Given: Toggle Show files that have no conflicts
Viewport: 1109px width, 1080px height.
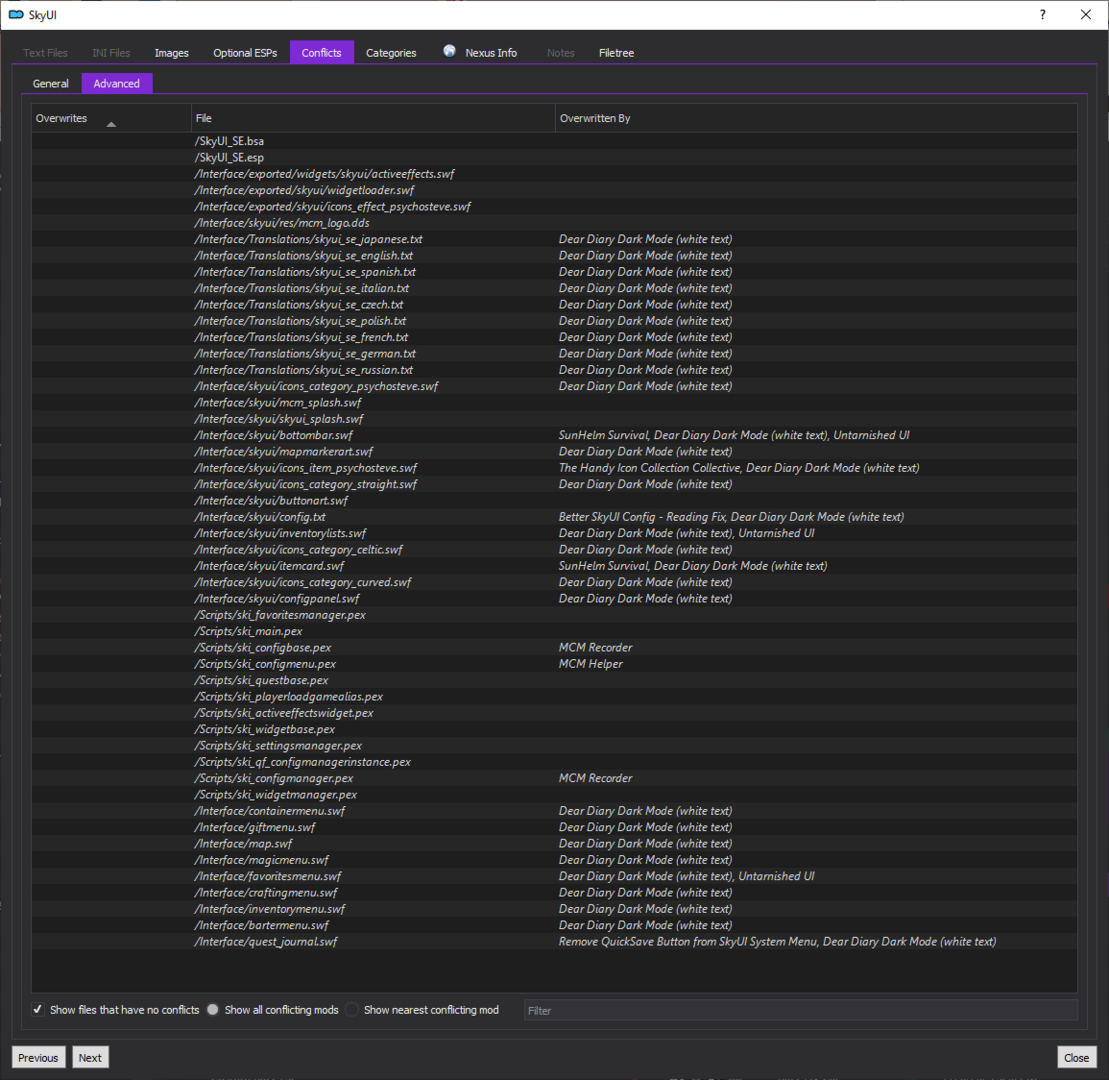Looking at the screenshot, I should [38, 1009].
